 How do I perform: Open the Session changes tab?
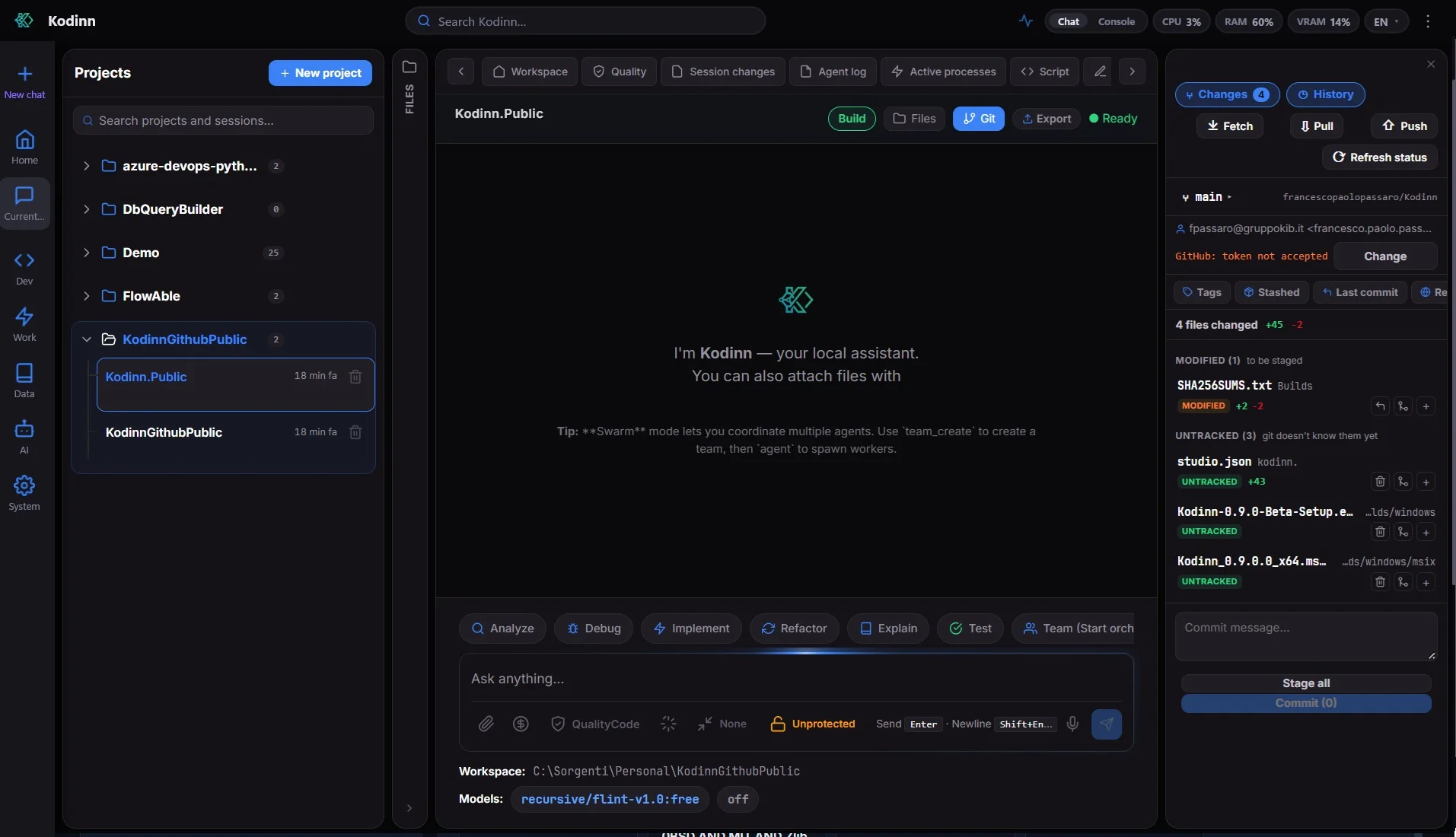[722, 72]
